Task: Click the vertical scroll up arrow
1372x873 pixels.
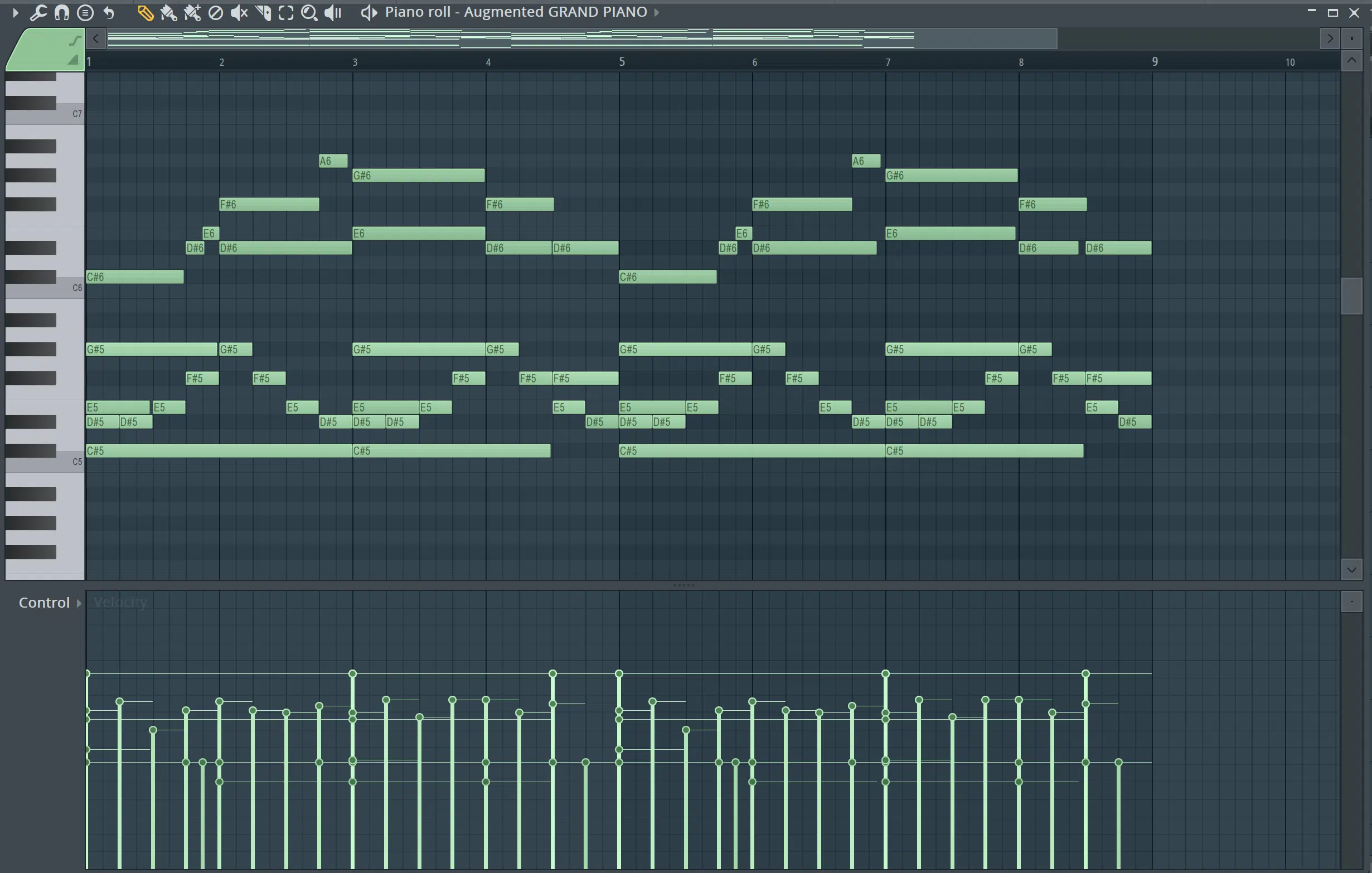Action: 1351,60
